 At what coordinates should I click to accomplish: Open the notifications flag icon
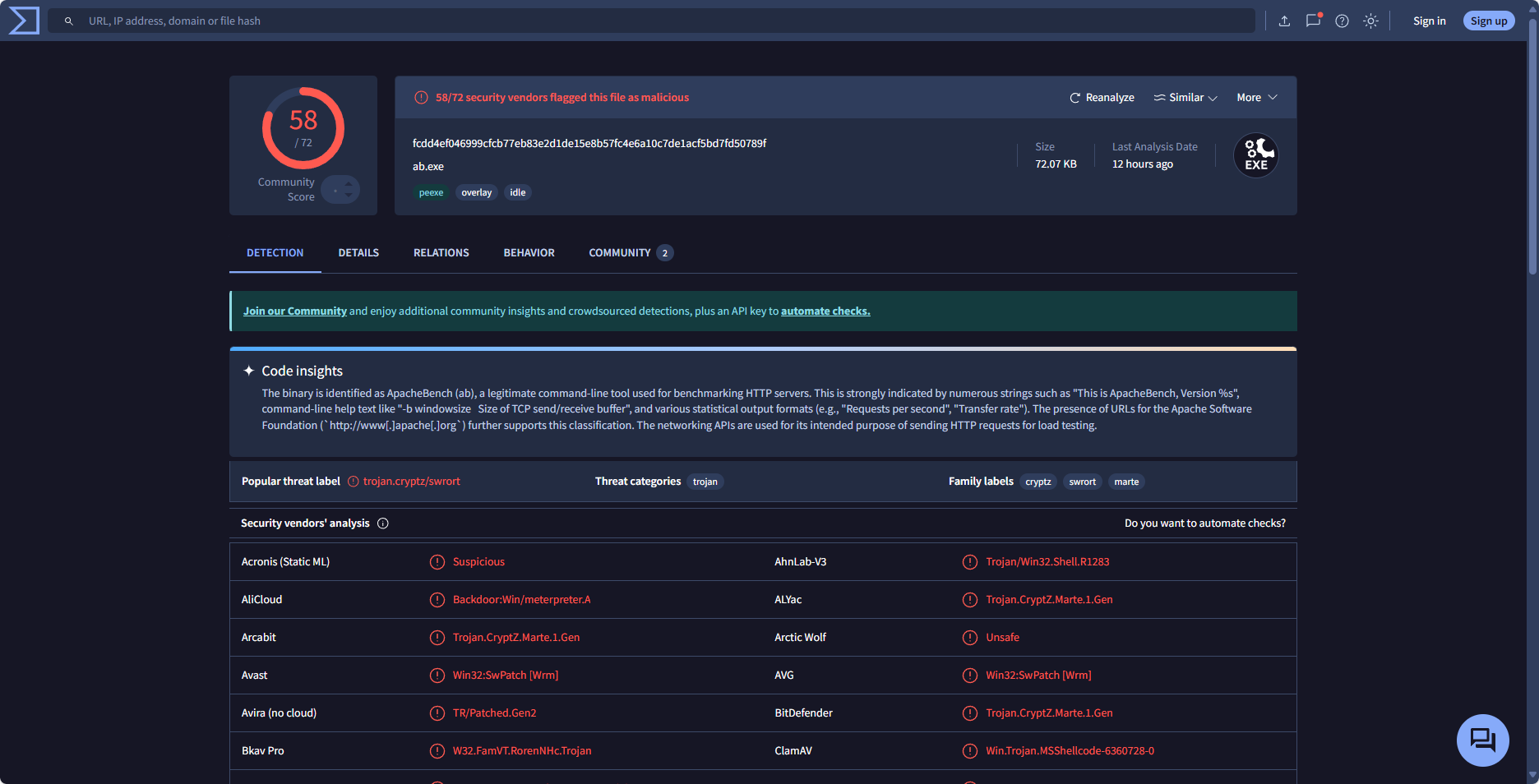point(1313,21)
